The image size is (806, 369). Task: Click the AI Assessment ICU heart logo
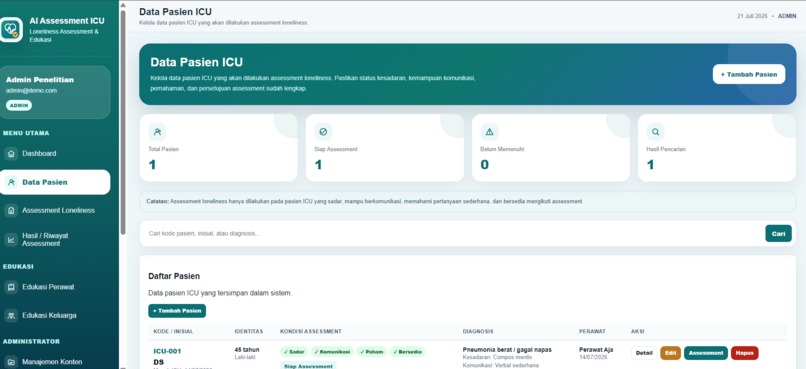(11, 30)
